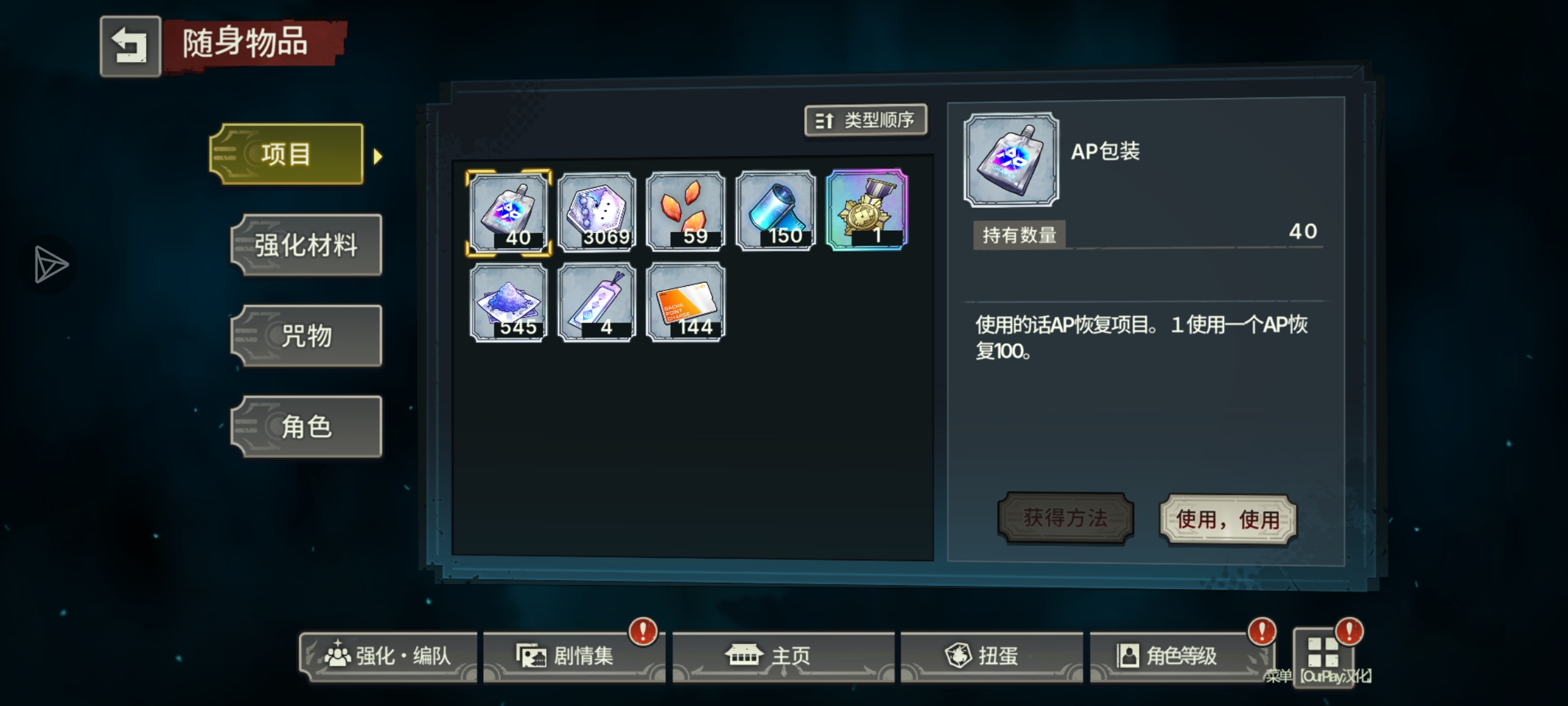
Task: Click the back arrow button
Action: (130, 46)
